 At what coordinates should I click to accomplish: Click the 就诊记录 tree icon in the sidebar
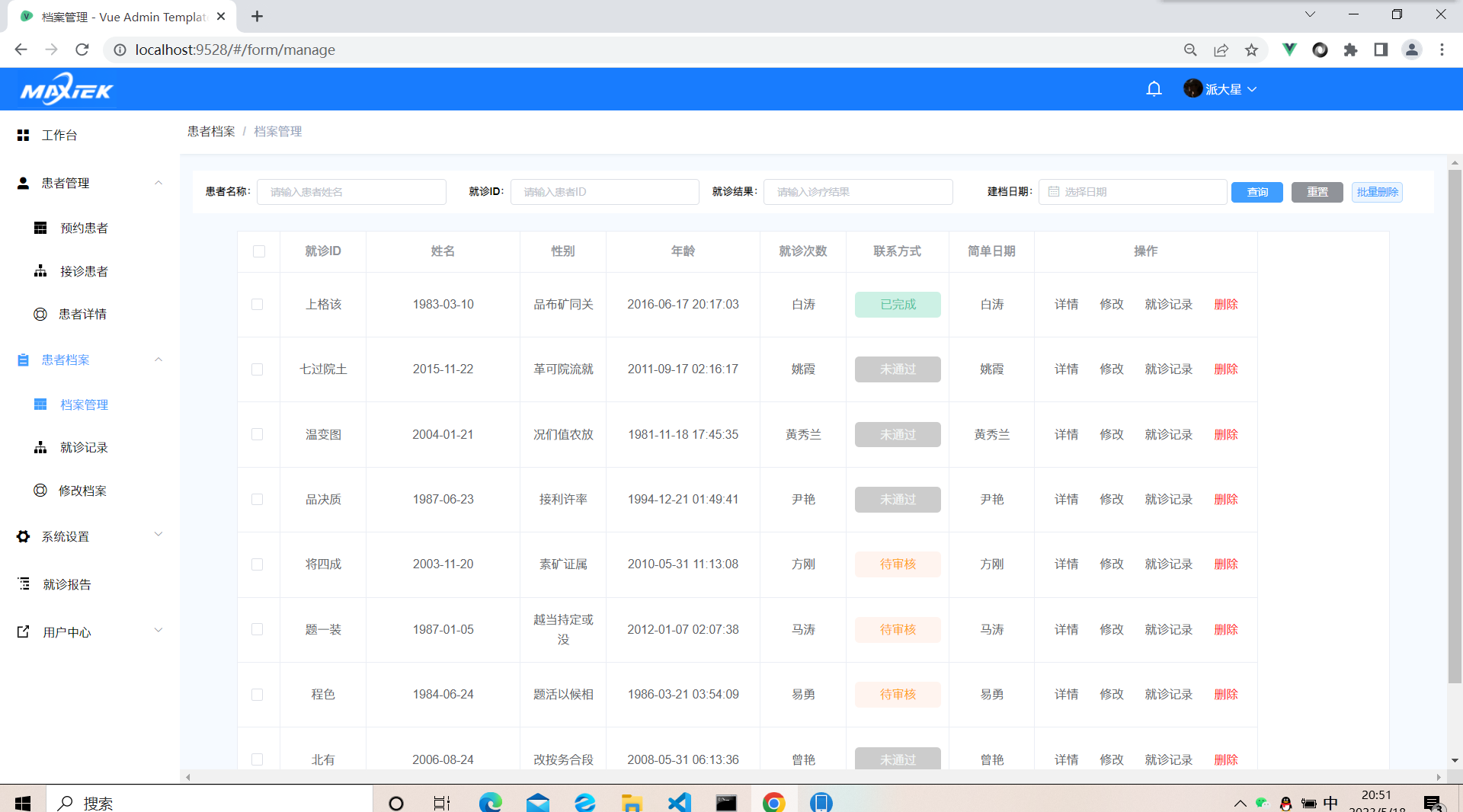click(40, 447)
